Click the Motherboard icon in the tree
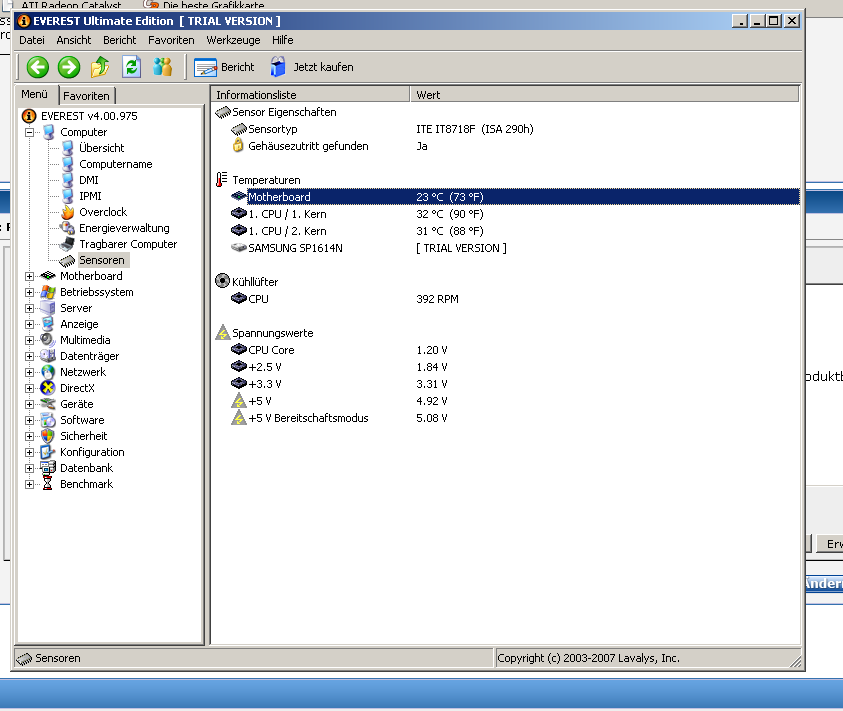The image size is (843, 711). coord(48,276)
